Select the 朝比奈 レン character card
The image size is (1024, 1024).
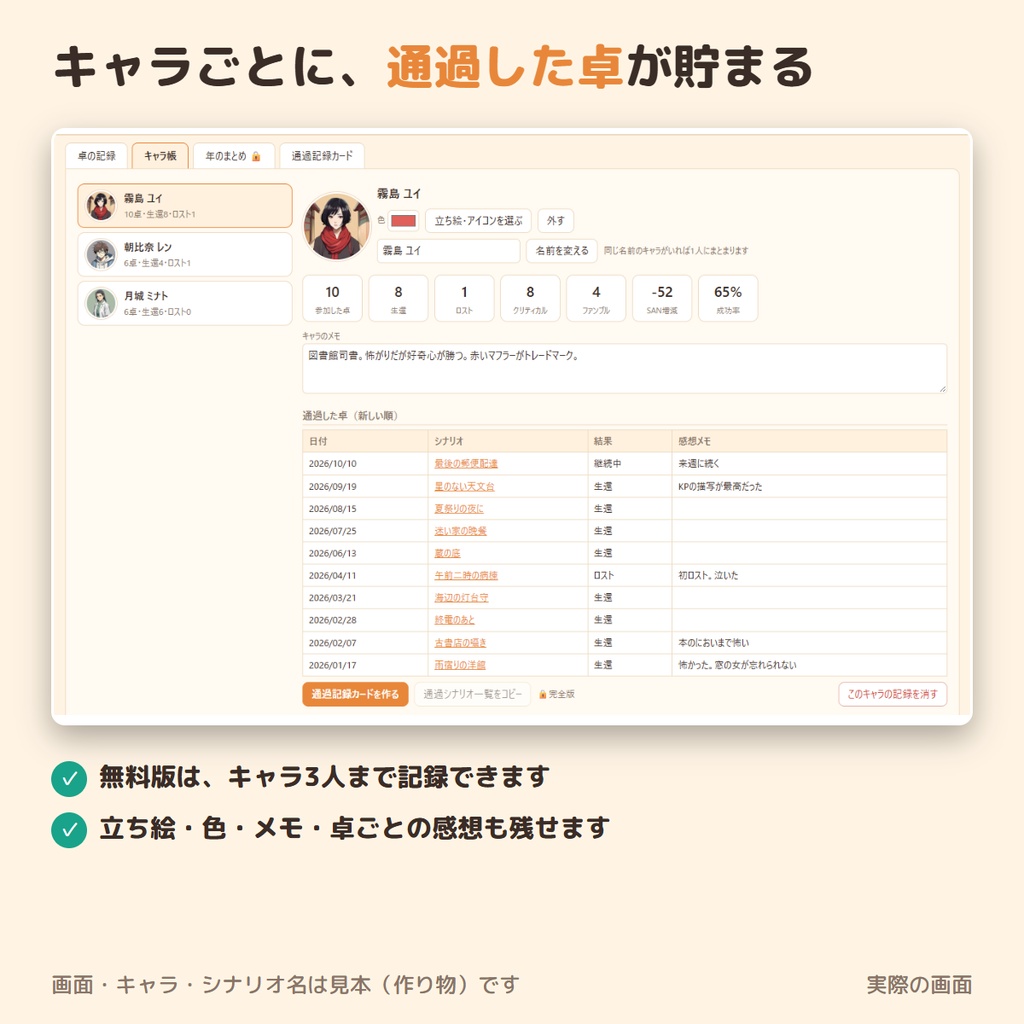185,255
